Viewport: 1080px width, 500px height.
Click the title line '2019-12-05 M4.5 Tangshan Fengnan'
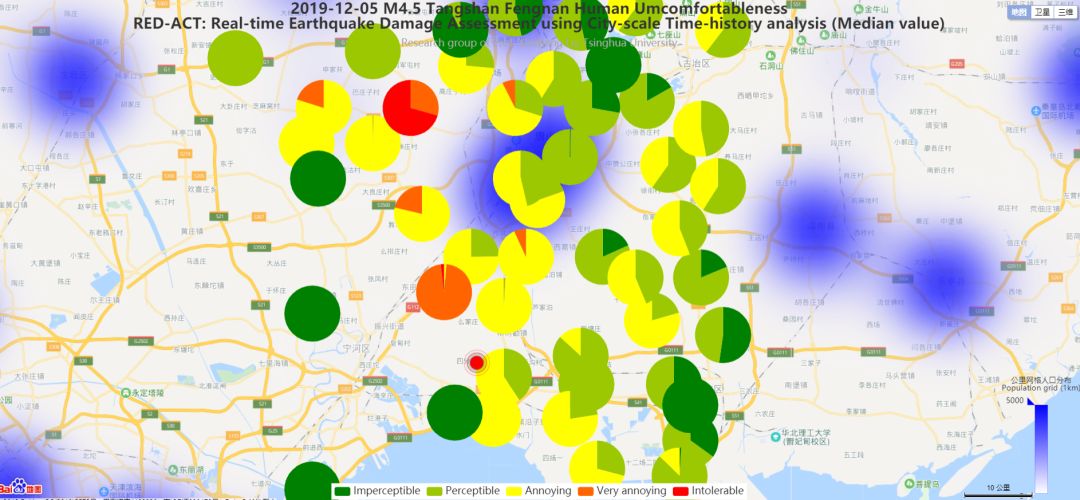pyautogui.click(x=539, y=9)
